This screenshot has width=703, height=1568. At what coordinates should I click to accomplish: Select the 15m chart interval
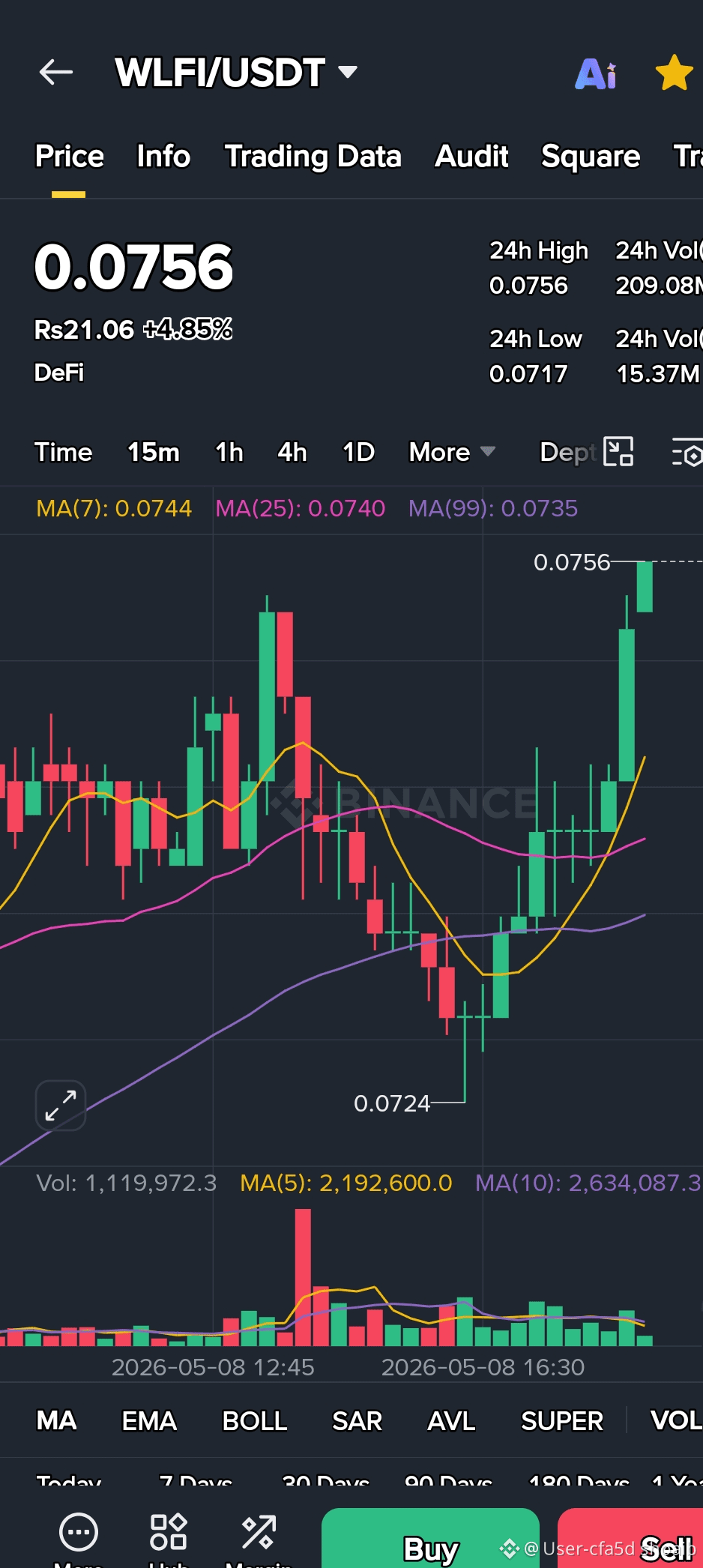154,452
